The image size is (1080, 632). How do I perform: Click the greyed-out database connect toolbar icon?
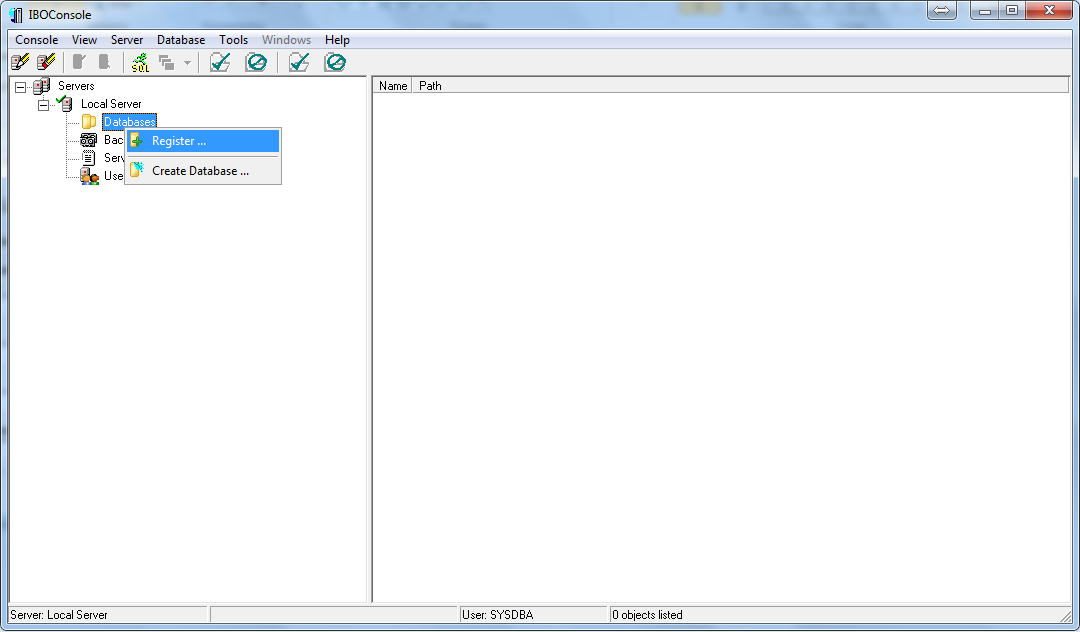(79, 63)
